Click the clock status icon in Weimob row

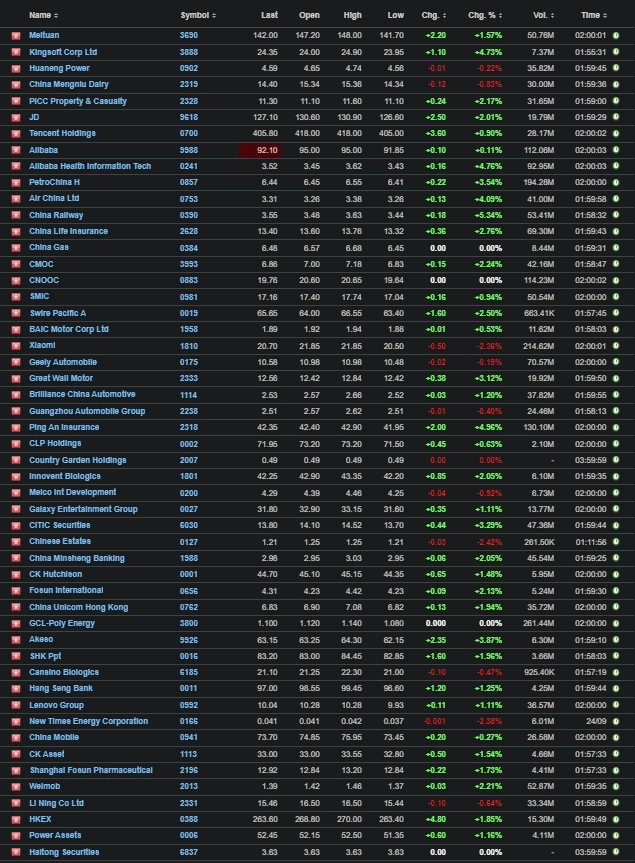click(x=616, y=786)
